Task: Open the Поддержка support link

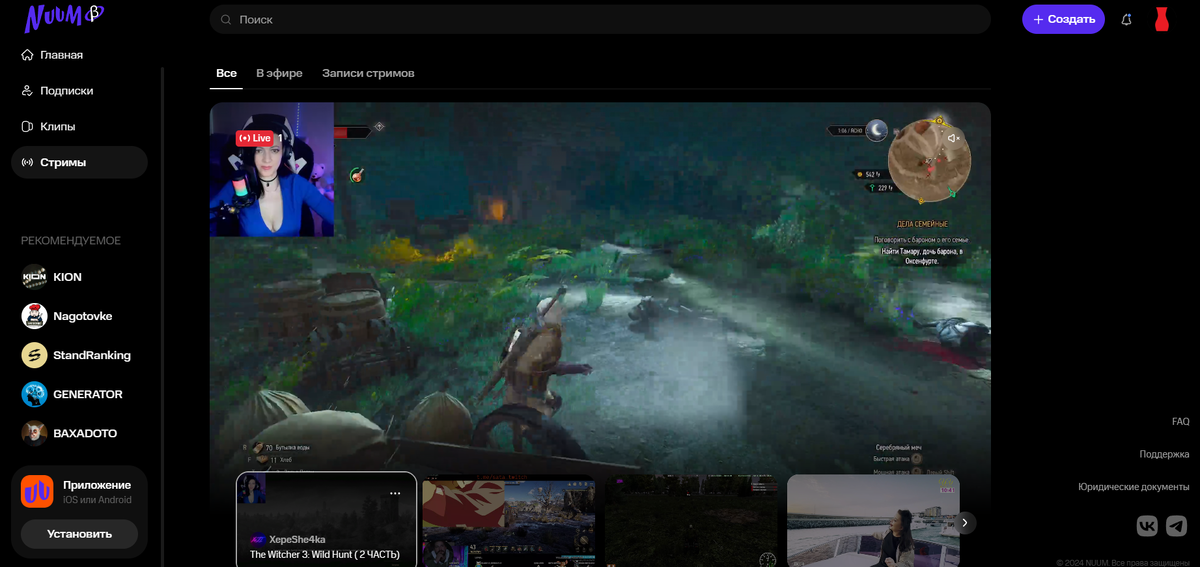Action: click(x=1164, y=454)
